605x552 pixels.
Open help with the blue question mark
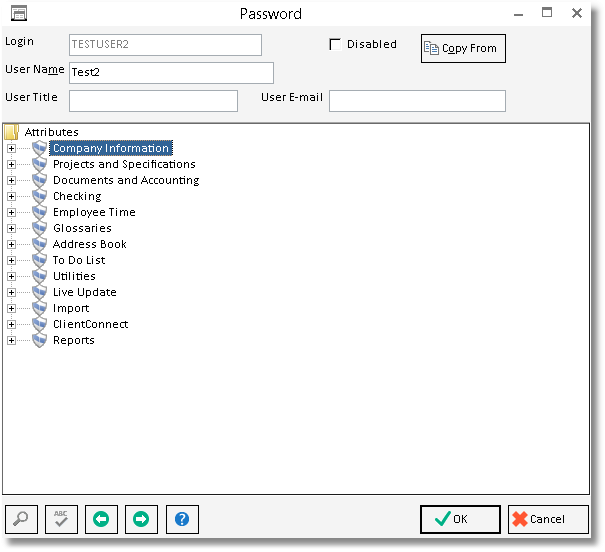[182, 519]
